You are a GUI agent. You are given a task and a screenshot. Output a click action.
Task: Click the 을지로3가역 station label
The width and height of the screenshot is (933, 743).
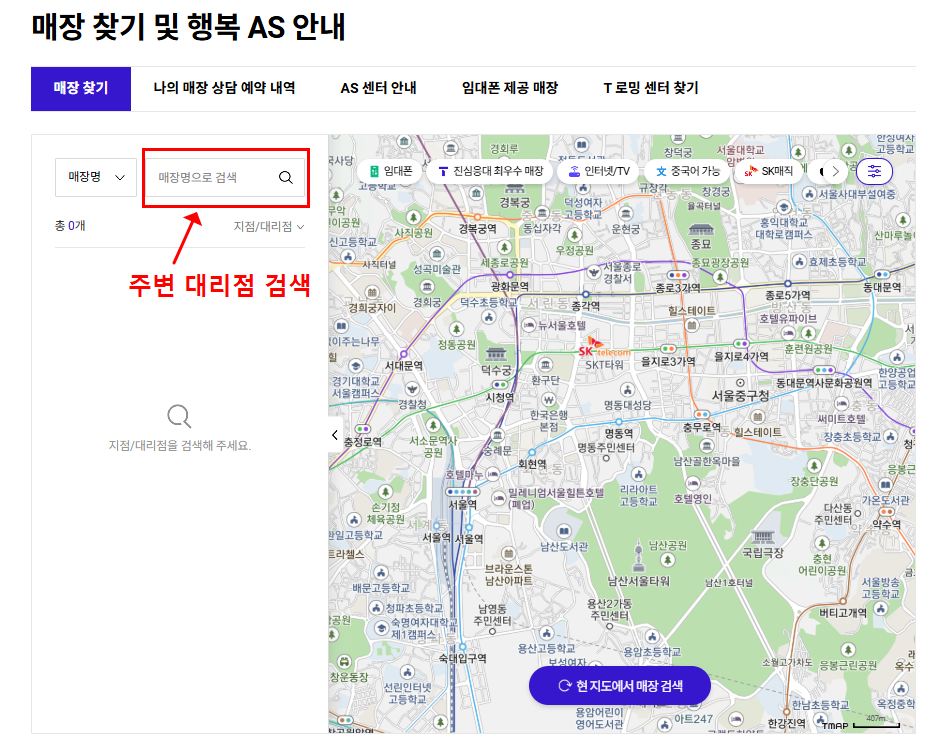668,362
